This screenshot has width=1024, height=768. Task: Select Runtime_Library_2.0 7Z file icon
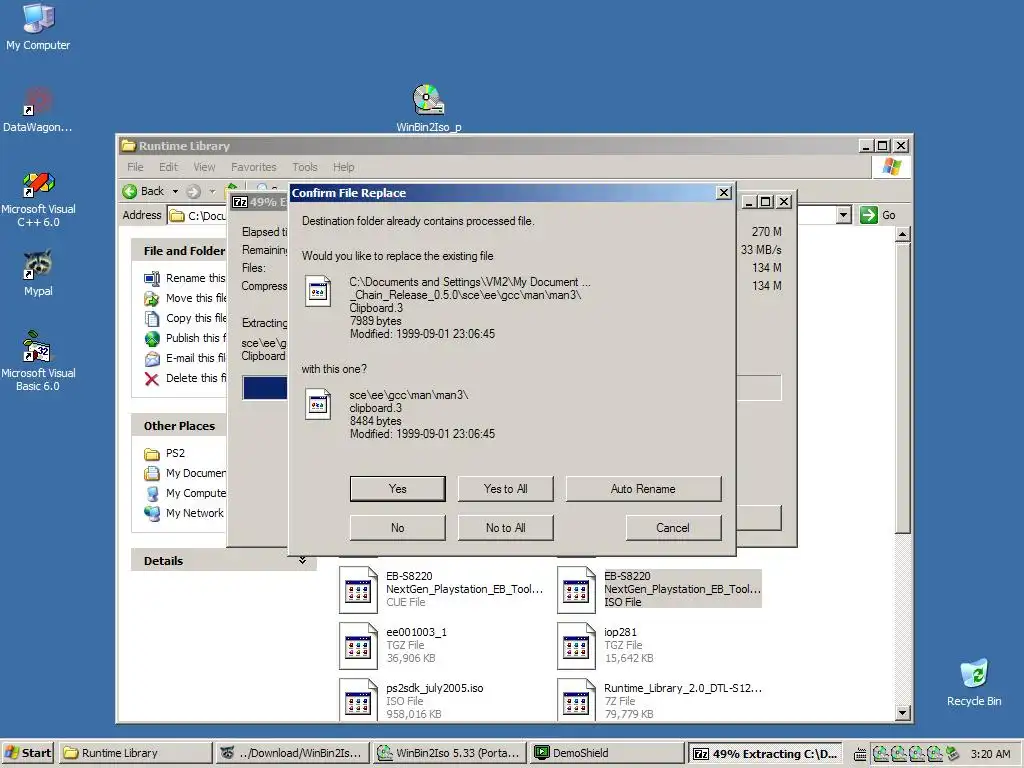pos(576,701)
